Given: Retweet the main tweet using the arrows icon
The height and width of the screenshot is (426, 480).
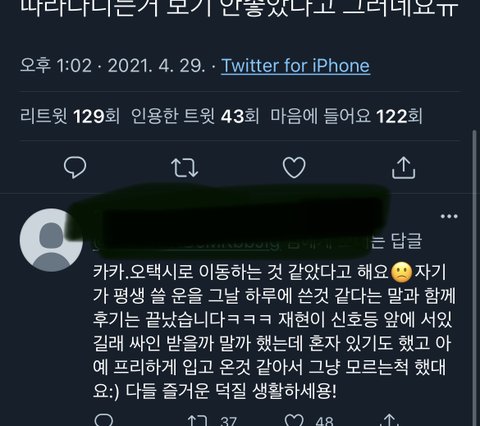Looking at the screenshot, I should point(184,167).
